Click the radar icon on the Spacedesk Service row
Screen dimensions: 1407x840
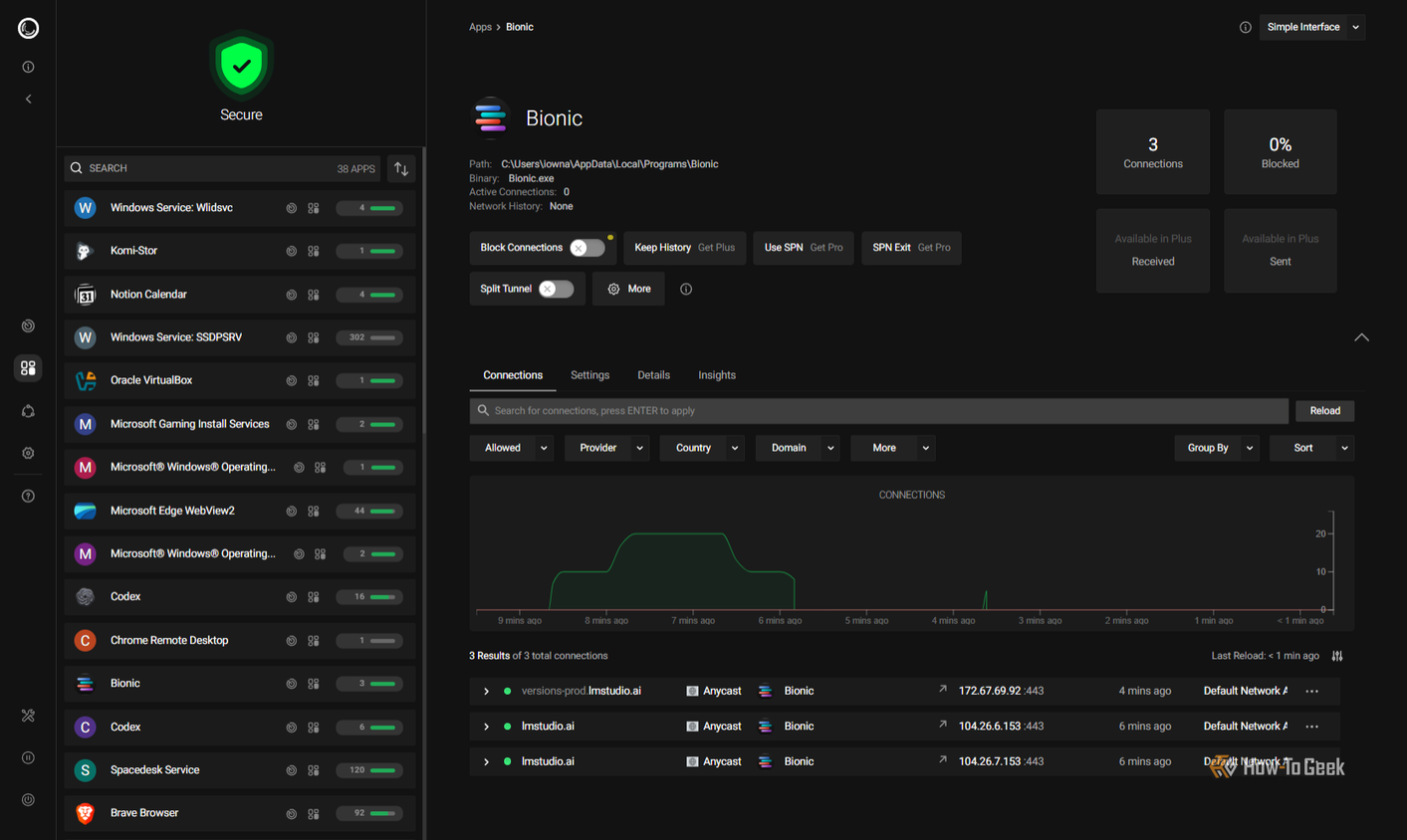[x=292, y=770]
